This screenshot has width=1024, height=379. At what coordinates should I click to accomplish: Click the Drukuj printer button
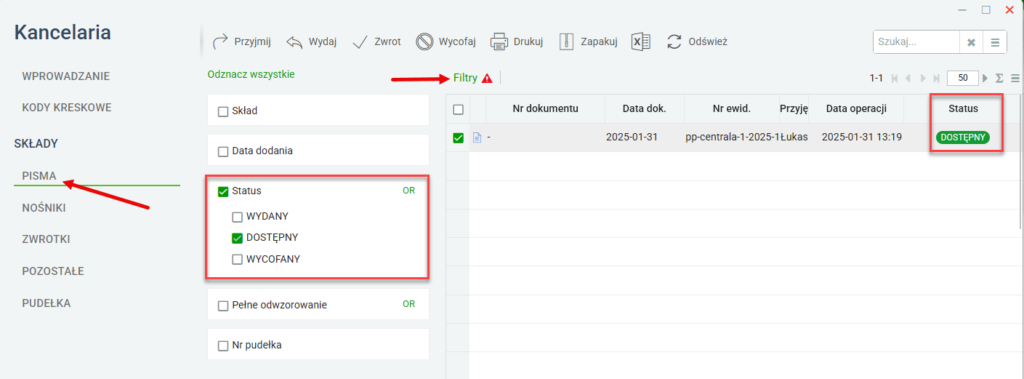point(517,42)
